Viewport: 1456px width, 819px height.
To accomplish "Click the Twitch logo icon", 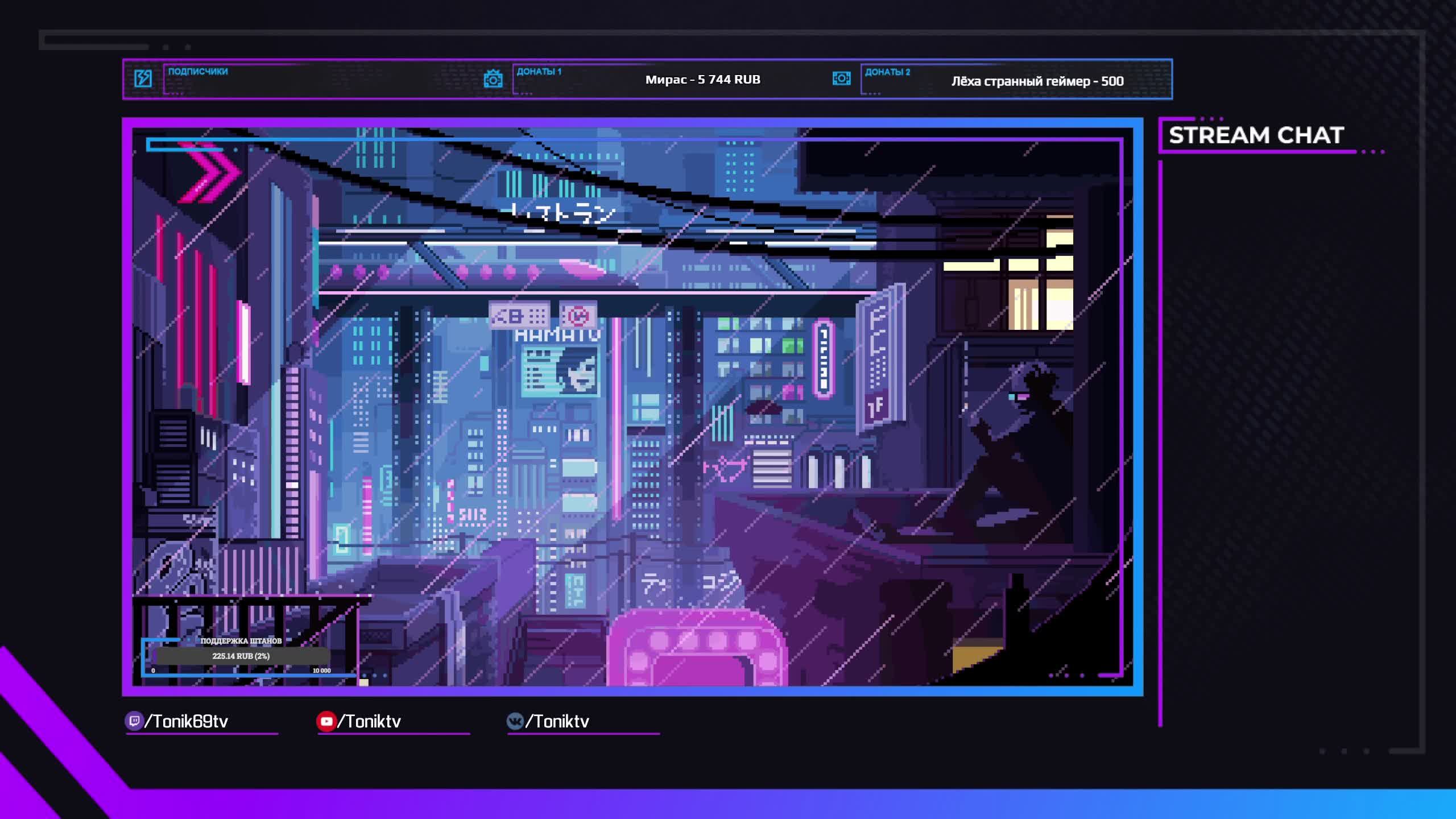I will (134, 721).
